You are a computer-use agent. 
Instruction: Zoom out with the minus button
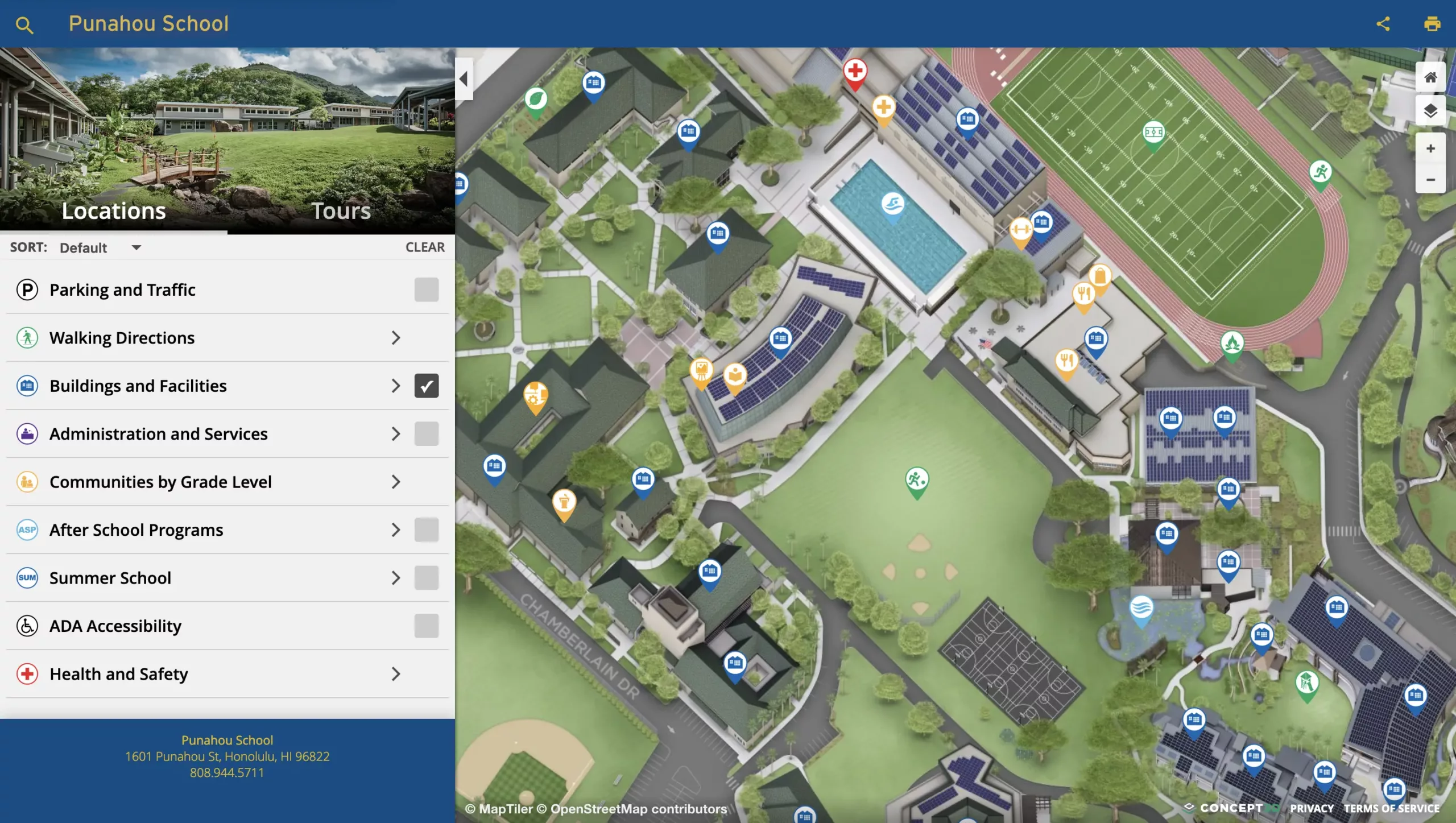(x=1430, y=179)
